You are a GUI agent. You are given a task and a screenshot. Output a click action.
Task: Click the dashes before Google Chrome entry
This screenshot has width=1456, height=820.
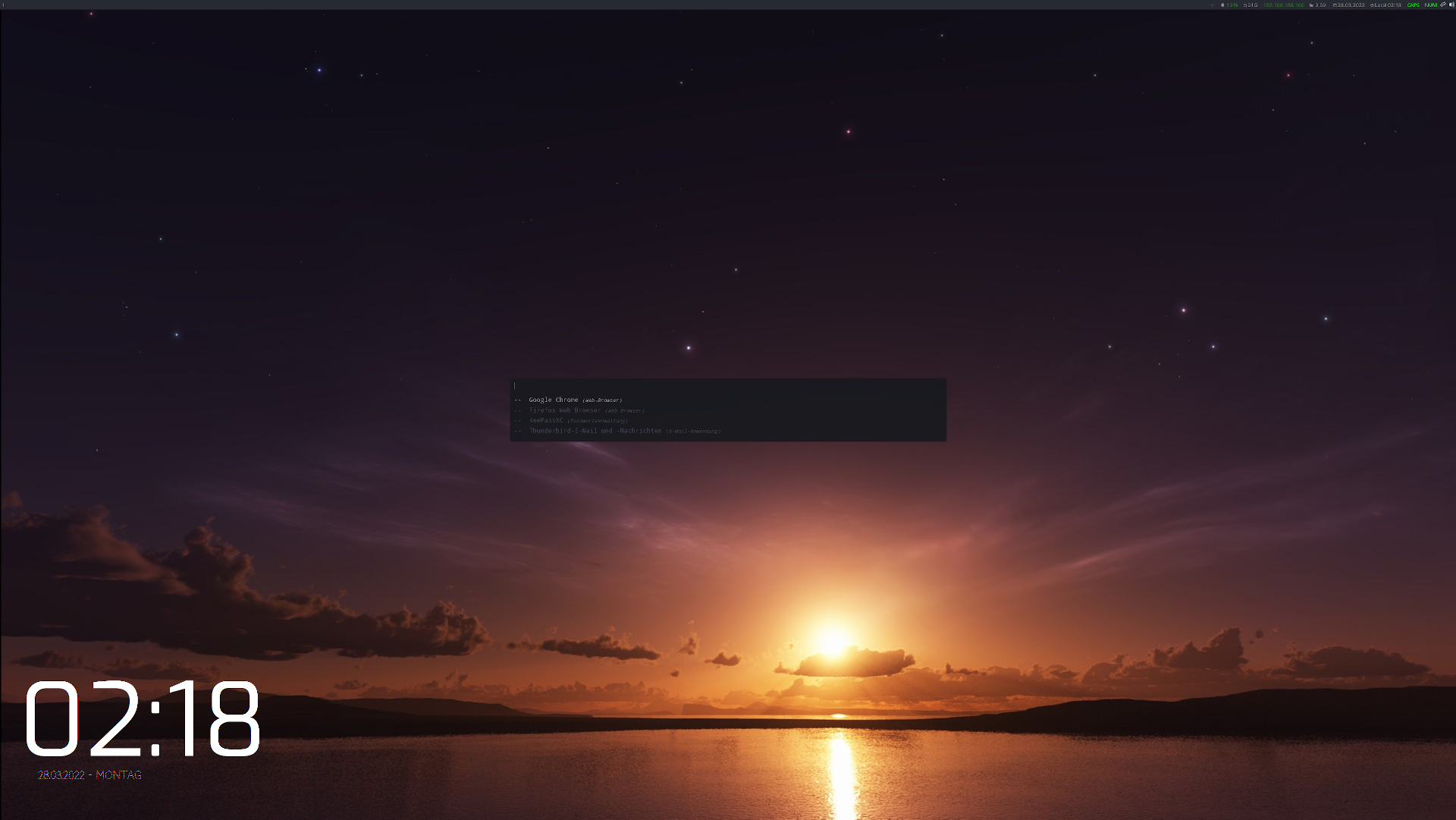pos(518,400)
